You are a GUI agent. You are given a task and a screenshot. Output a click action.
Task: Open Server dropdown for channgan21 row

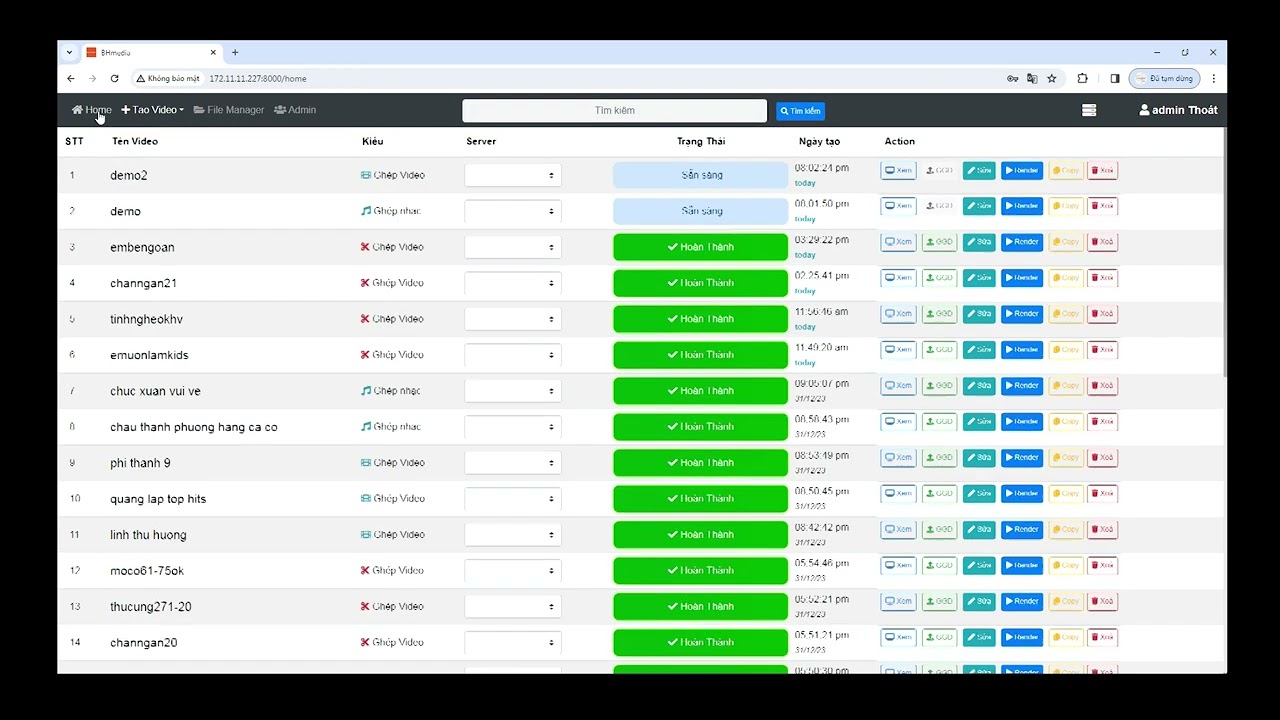coord(512,283)
